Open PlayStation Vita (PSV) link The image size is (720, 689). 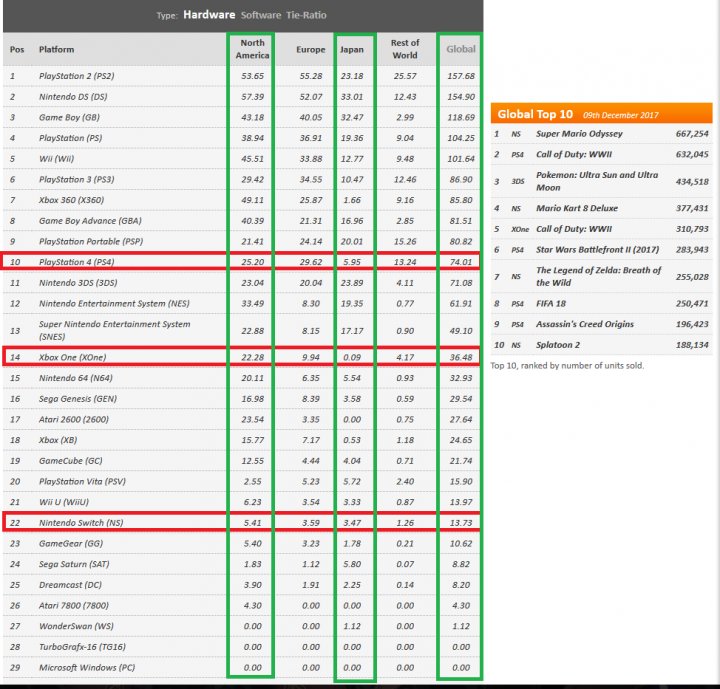(82, 481)
